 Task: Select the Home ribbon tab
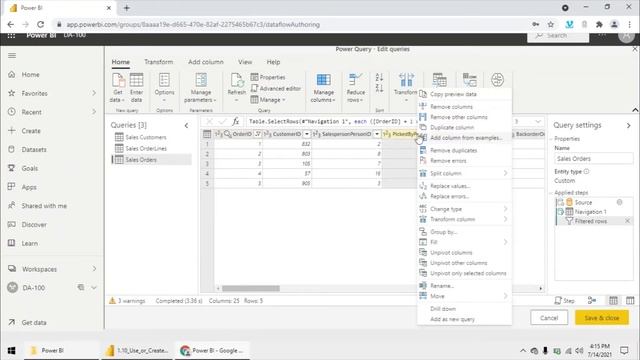[121, 62]
